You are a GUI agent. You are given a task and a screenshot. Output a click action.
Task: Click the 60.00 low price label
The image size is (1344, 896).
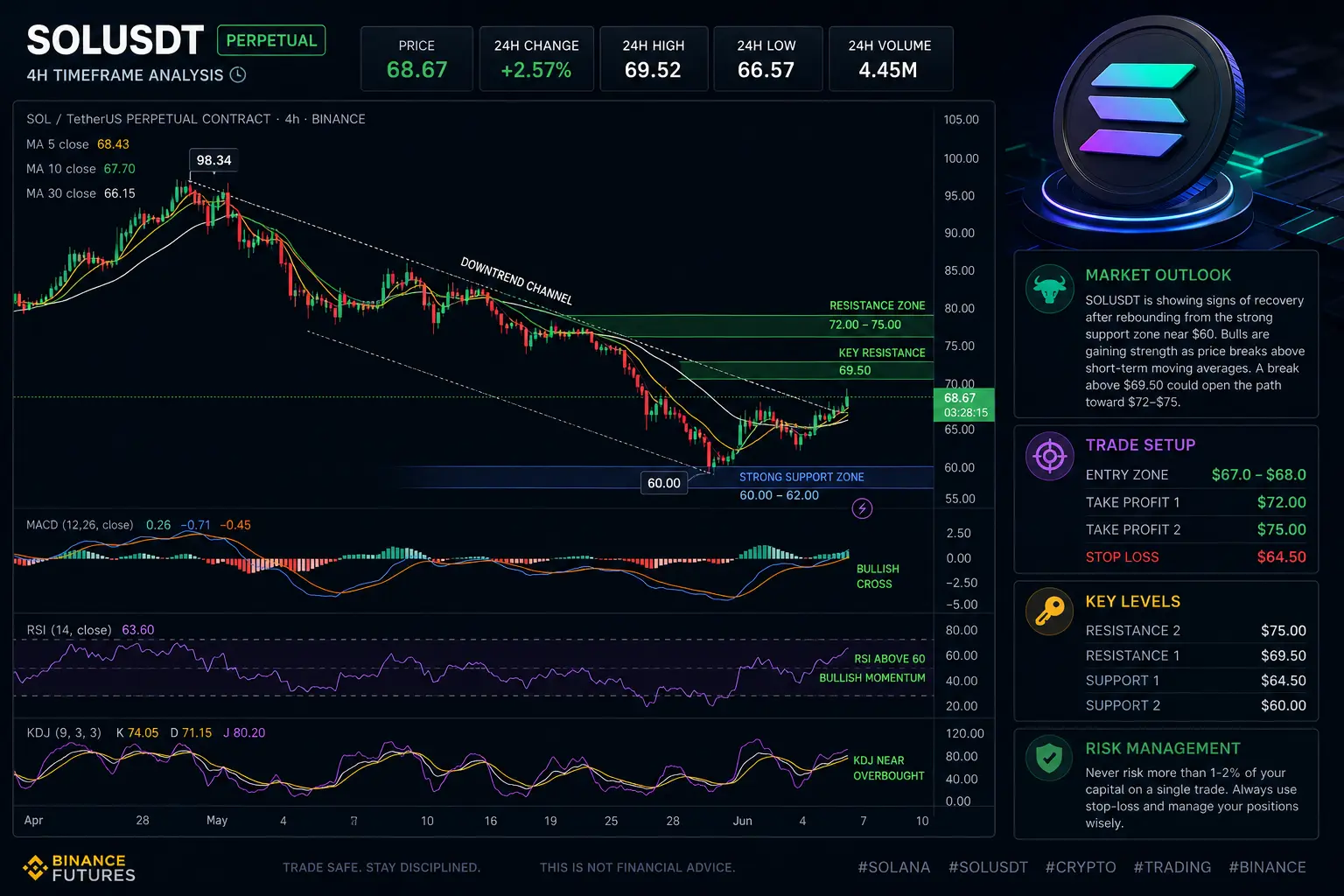(664, 483)
